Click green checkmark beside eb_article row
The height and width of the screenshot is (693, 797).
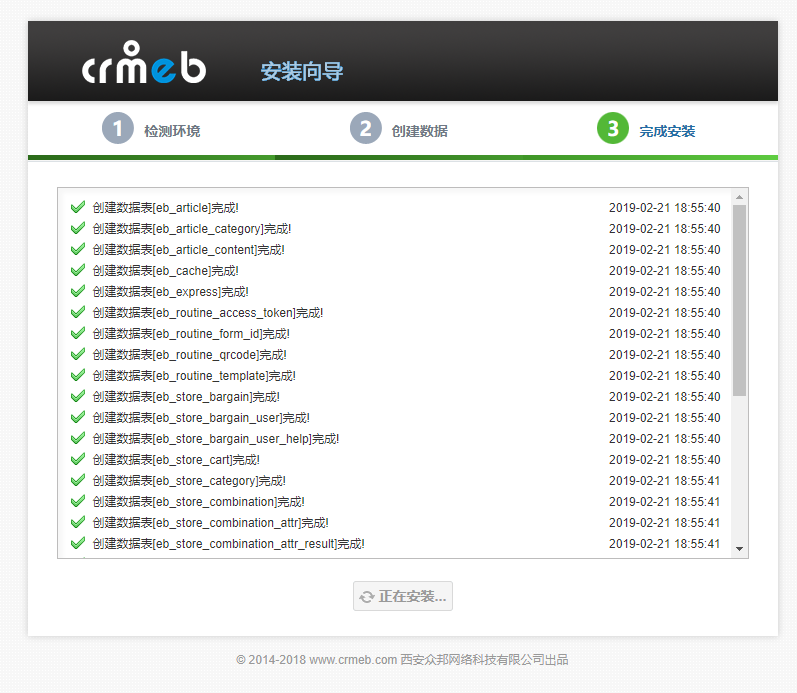point(78,207)
